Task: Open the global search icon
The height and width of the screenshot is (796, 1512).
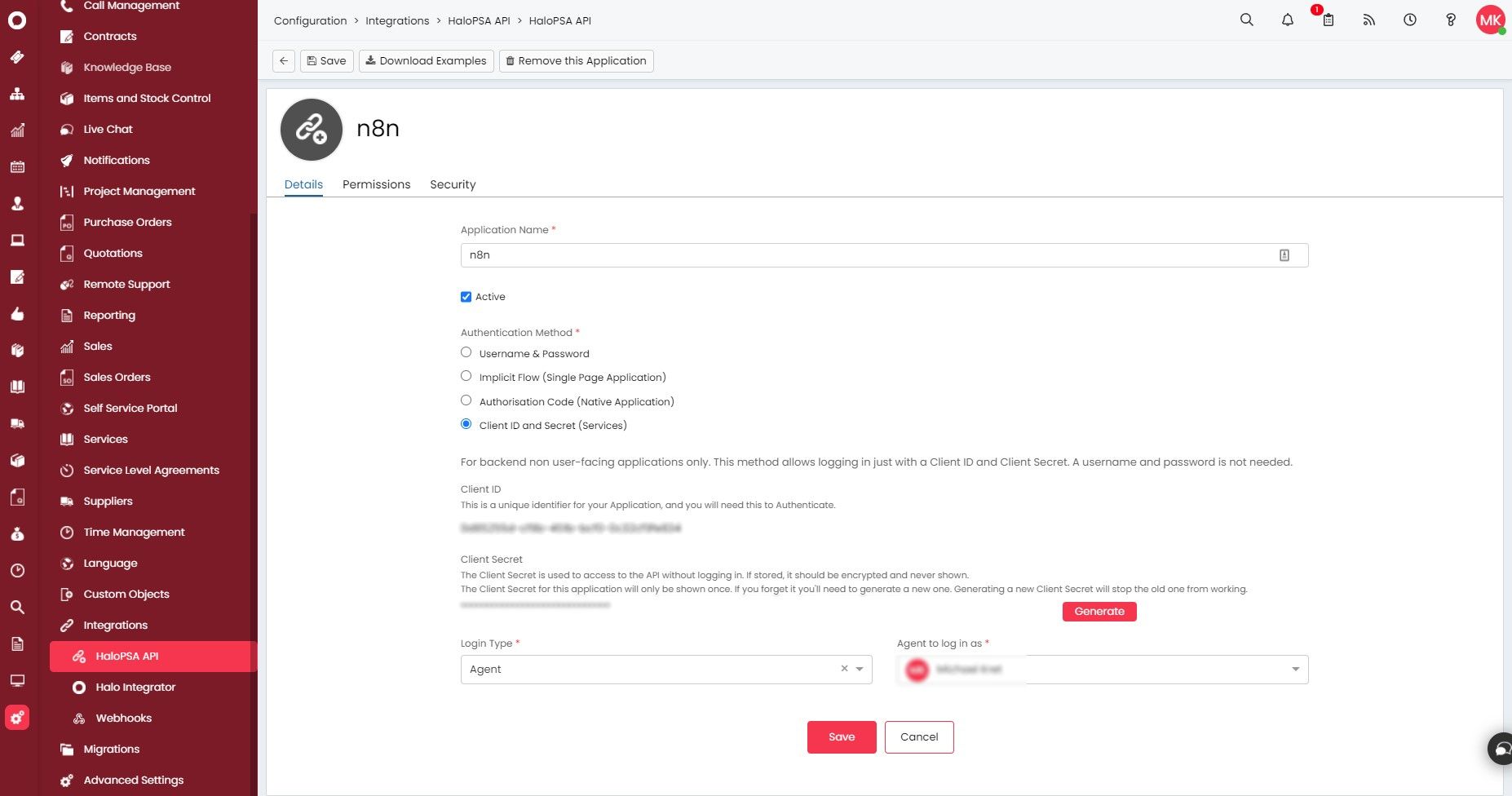Action: click(1246, 20)
